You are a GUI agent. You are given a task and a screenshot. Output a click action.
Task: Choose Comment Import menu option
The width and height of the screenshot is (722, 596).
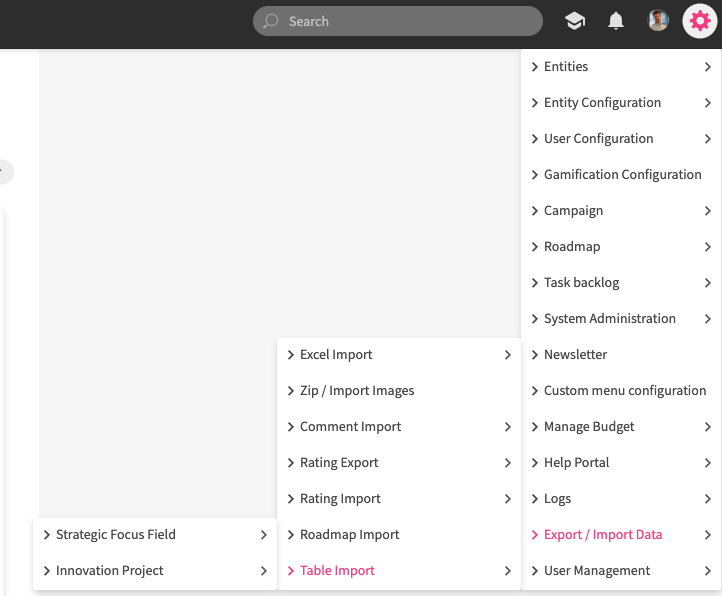click(x=350, y=427)
